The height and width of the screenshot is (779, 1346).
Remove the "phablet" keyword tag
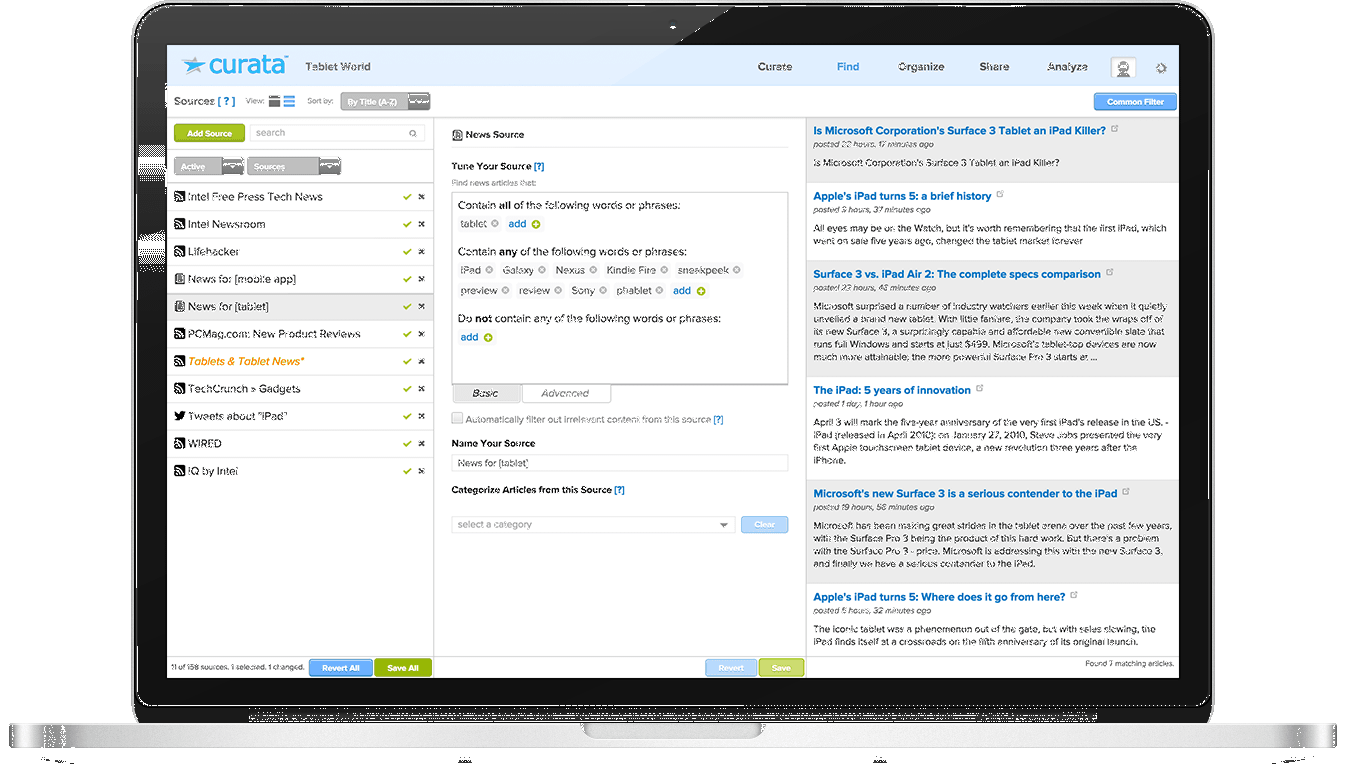click(661, 291)
